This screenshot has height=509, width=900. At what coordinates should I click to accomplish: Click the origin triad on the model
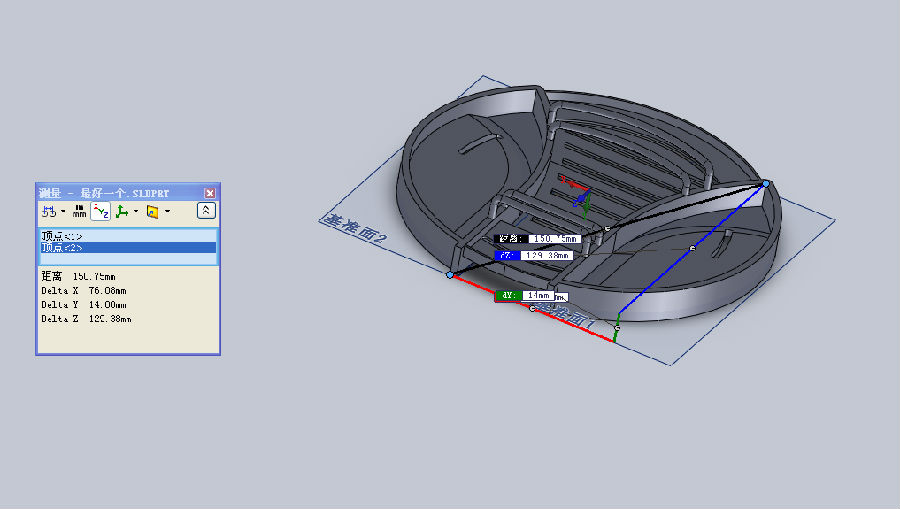[580, 197]
